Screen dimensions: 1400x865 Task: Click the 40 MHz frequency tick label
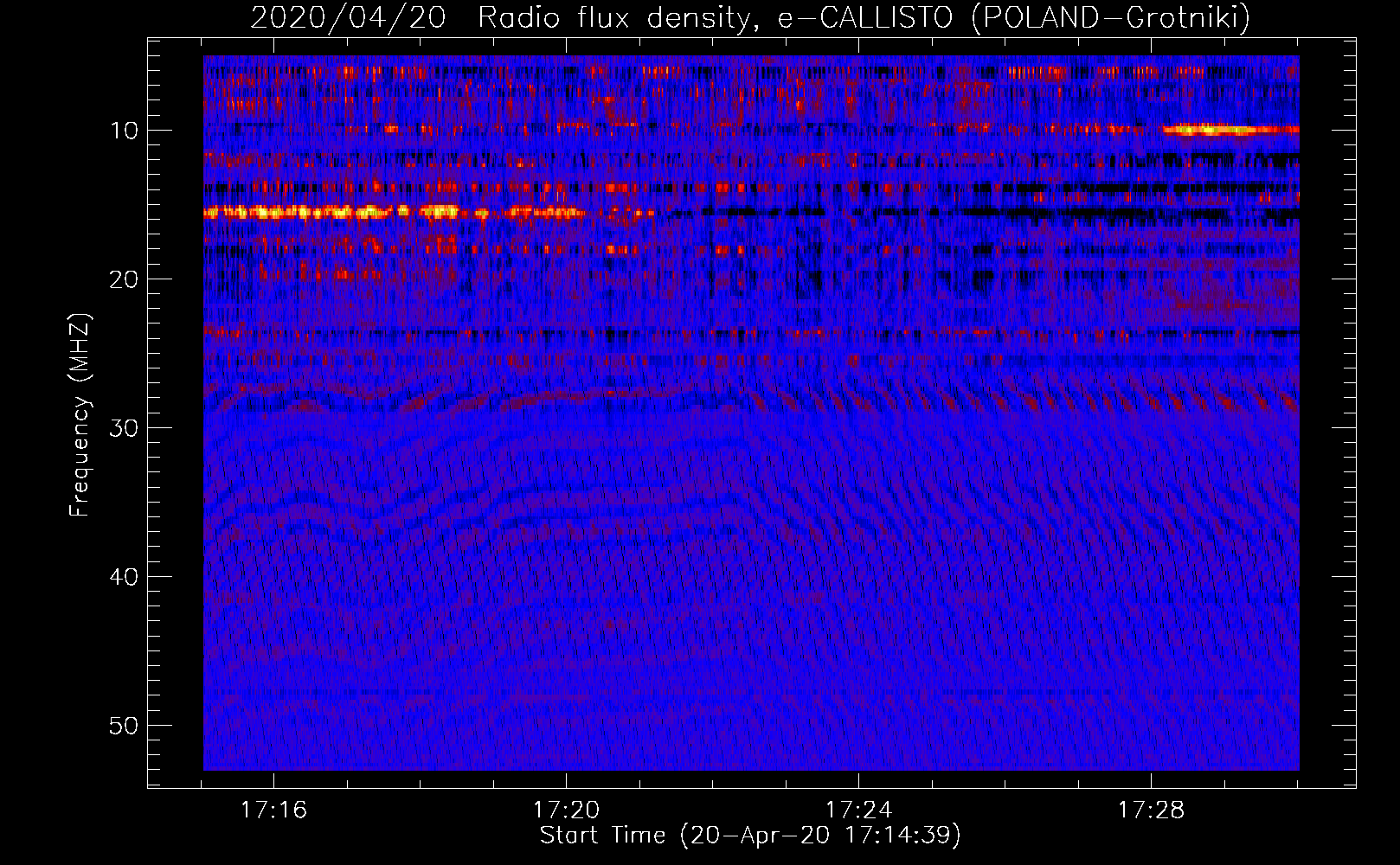[124, 577]
